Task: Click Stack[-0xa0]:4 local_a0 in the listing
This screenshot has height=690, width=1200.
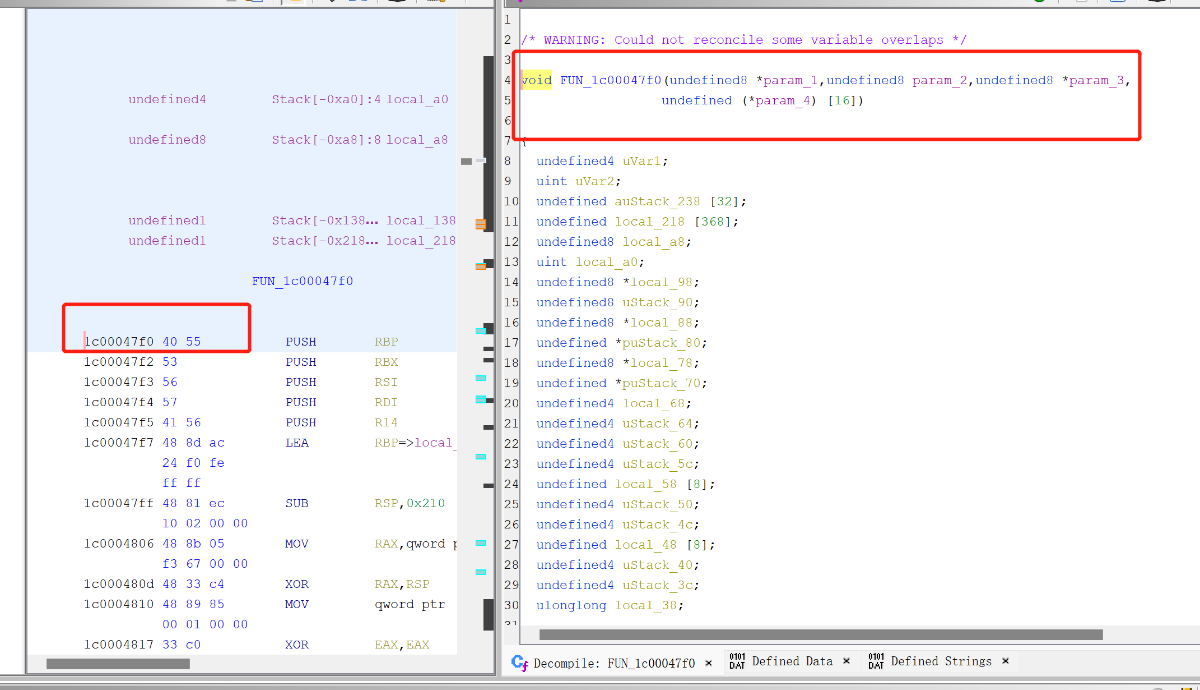Action: tap(360, 100)
